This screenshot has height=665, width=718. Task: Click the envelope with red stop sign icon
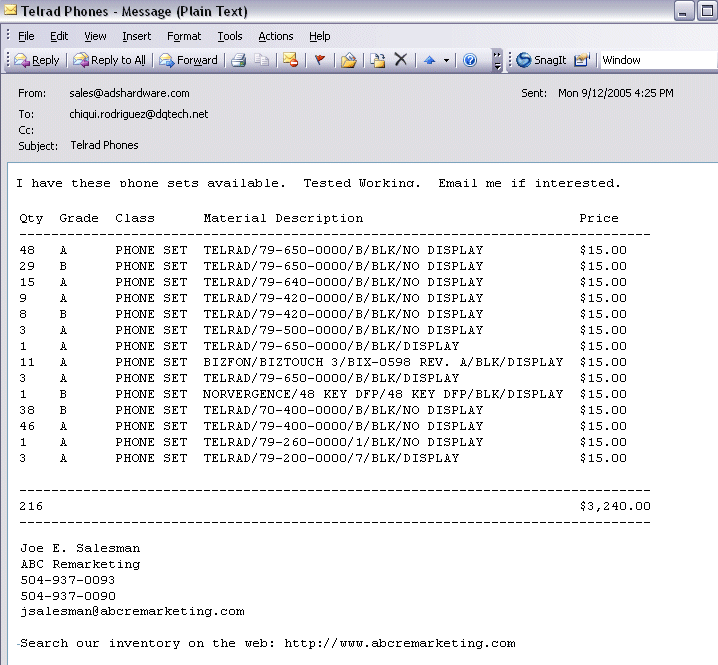point(290,60)
